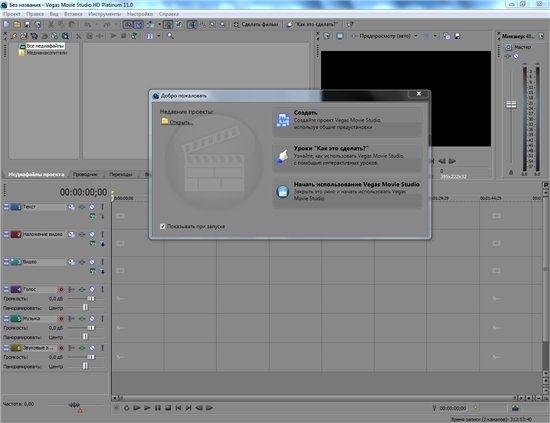Minimize the 'Музыка' track height button

coord(6,318)
